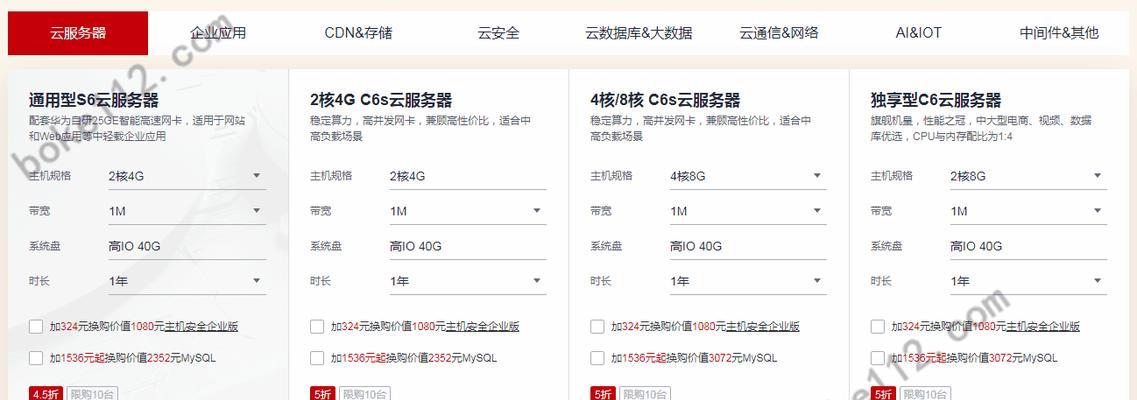Click 时长 label in 2核4G C6s card
The width and height of the screenshot is (1137, 400).
(321, 281)
